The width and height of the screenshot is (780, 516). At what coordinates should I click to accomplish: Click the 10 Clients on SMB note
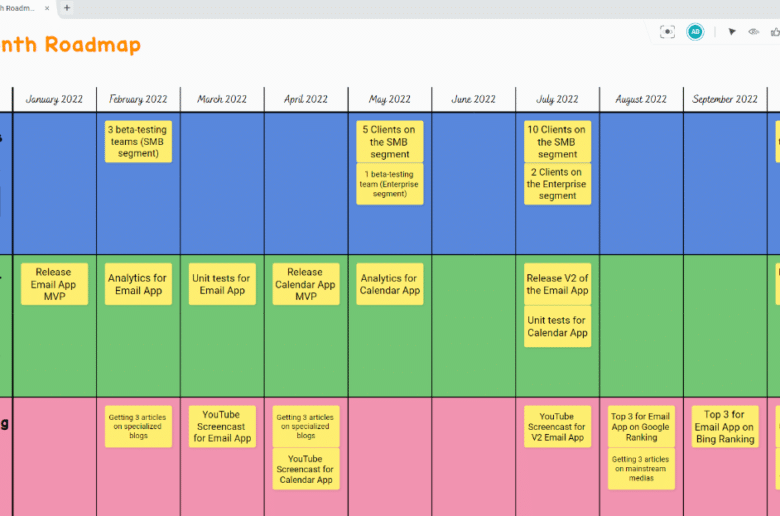[x=557, y=141]
